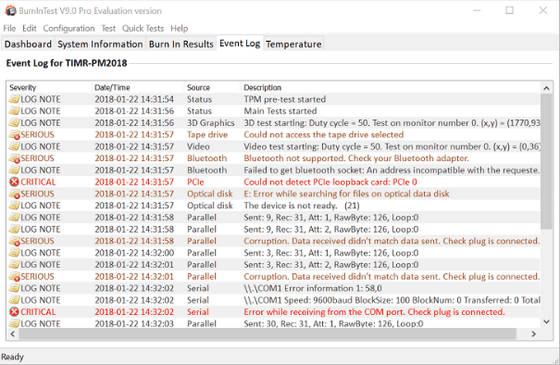
Task: Click the LOG NOTE icon for TPM pre-test
Action: pos(14,99)
